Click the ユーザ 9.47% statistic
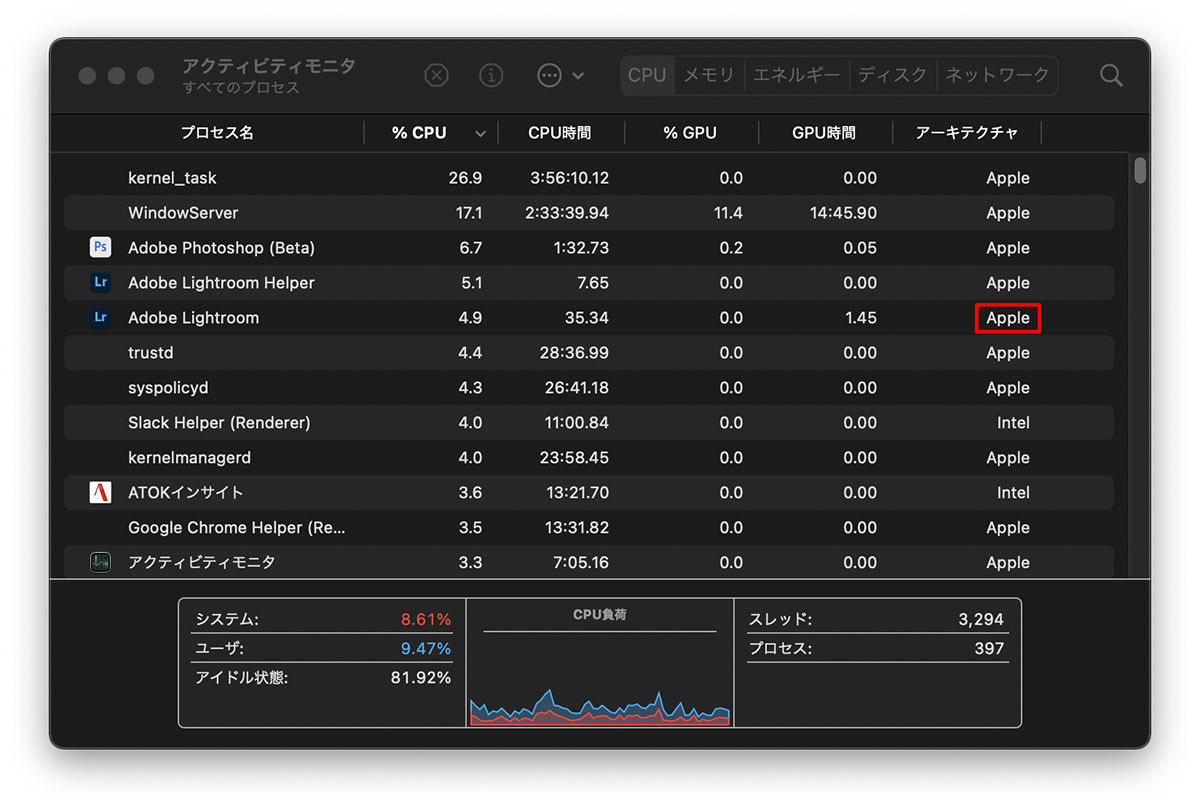The height and width of the screenshot is (800, 1200). tap(322, 649)
